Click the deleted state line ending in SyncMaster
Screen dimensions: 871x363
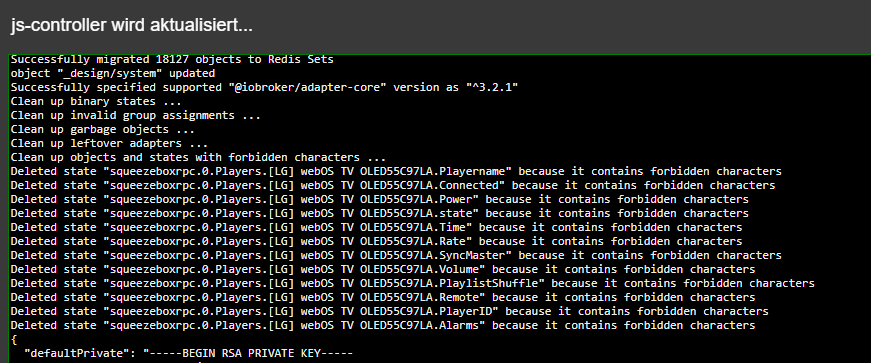pyautogui.click(x=396, y=256)
